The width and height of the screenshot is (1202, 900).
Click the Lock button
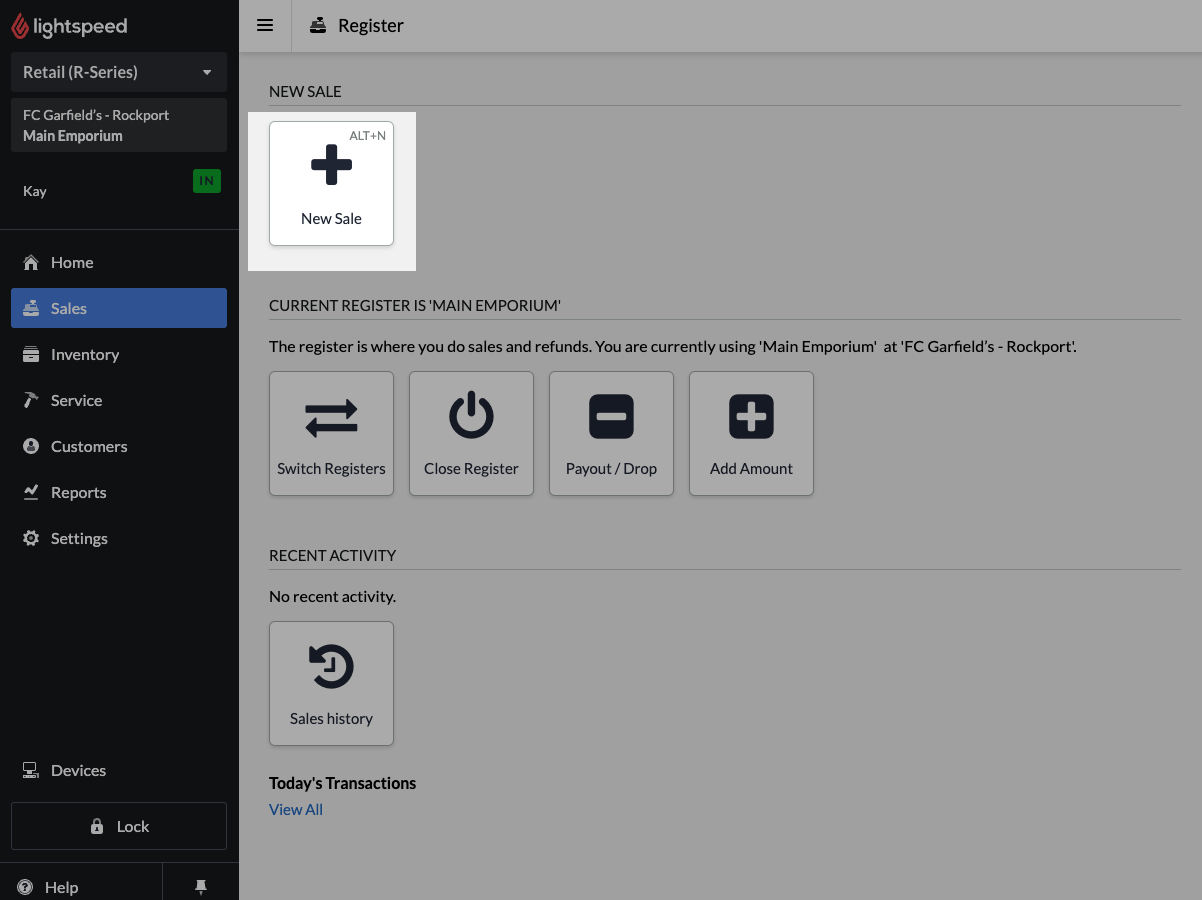click(119, 826)
